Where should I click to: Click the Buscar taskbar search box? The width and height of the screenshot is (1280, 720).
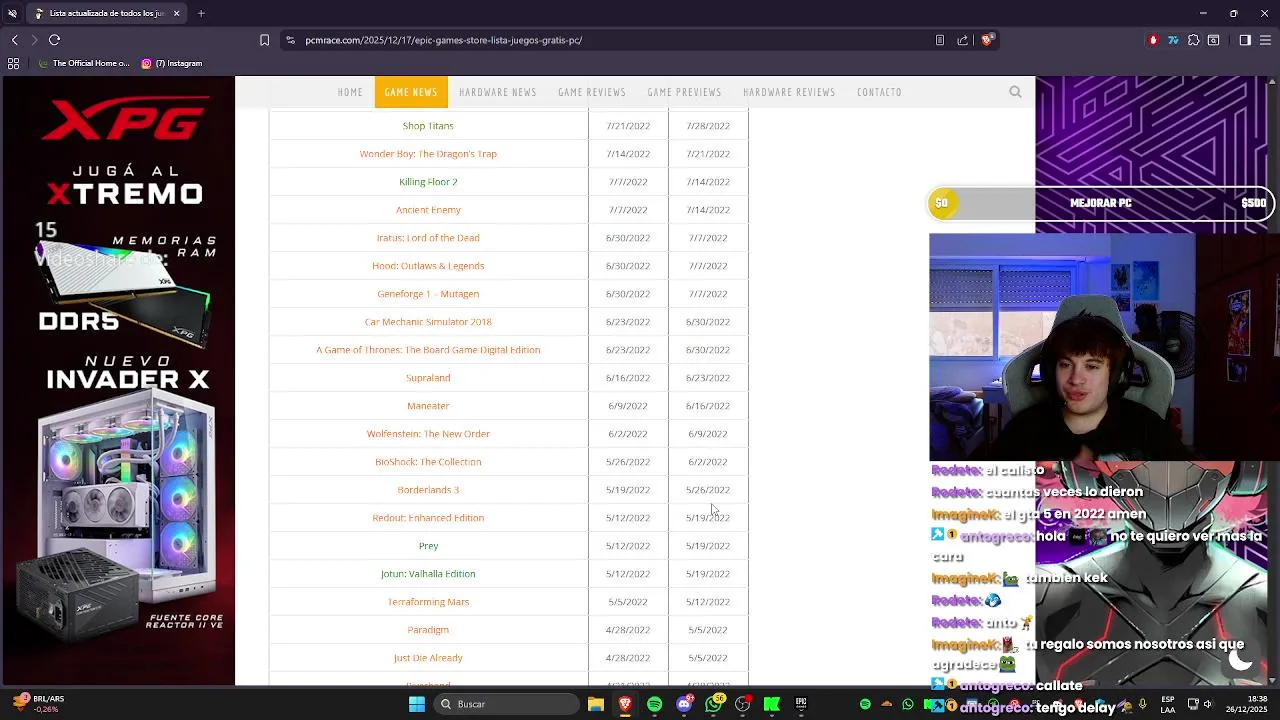click(507, 704)
